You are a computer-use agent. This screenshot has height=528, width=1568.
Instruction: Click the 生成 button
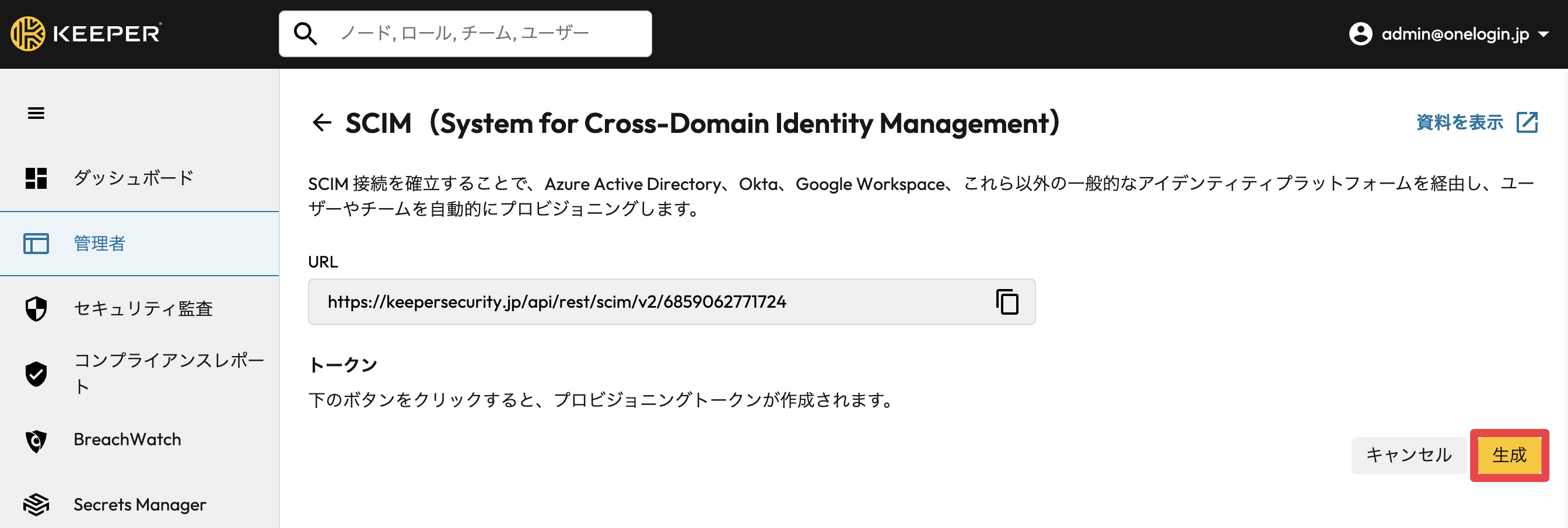[x=1509, y=455]
